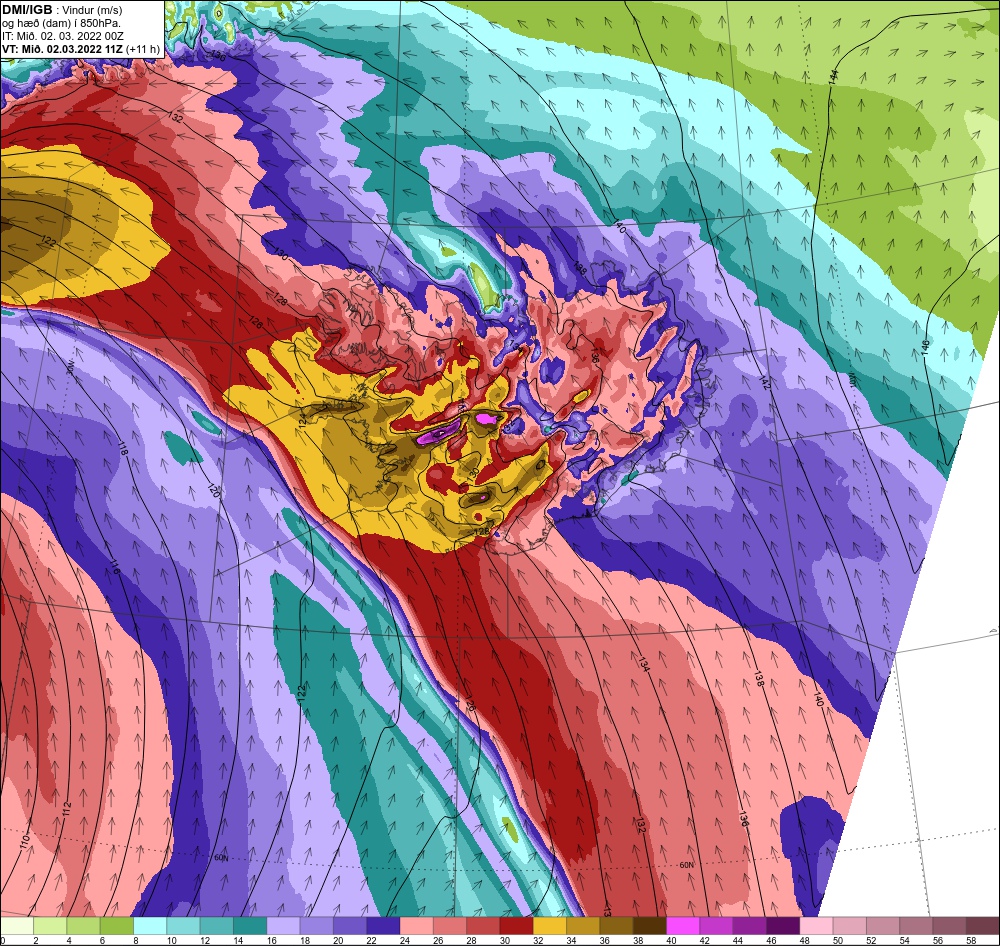Click the 'og hæð (dam) í 850hPa.' line
1000x946 pixels.
point(61,23)
